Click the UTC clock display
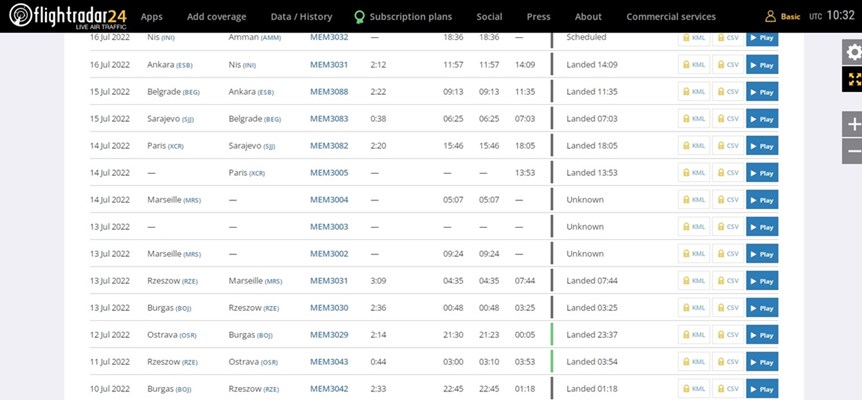 tap(832, 16)
